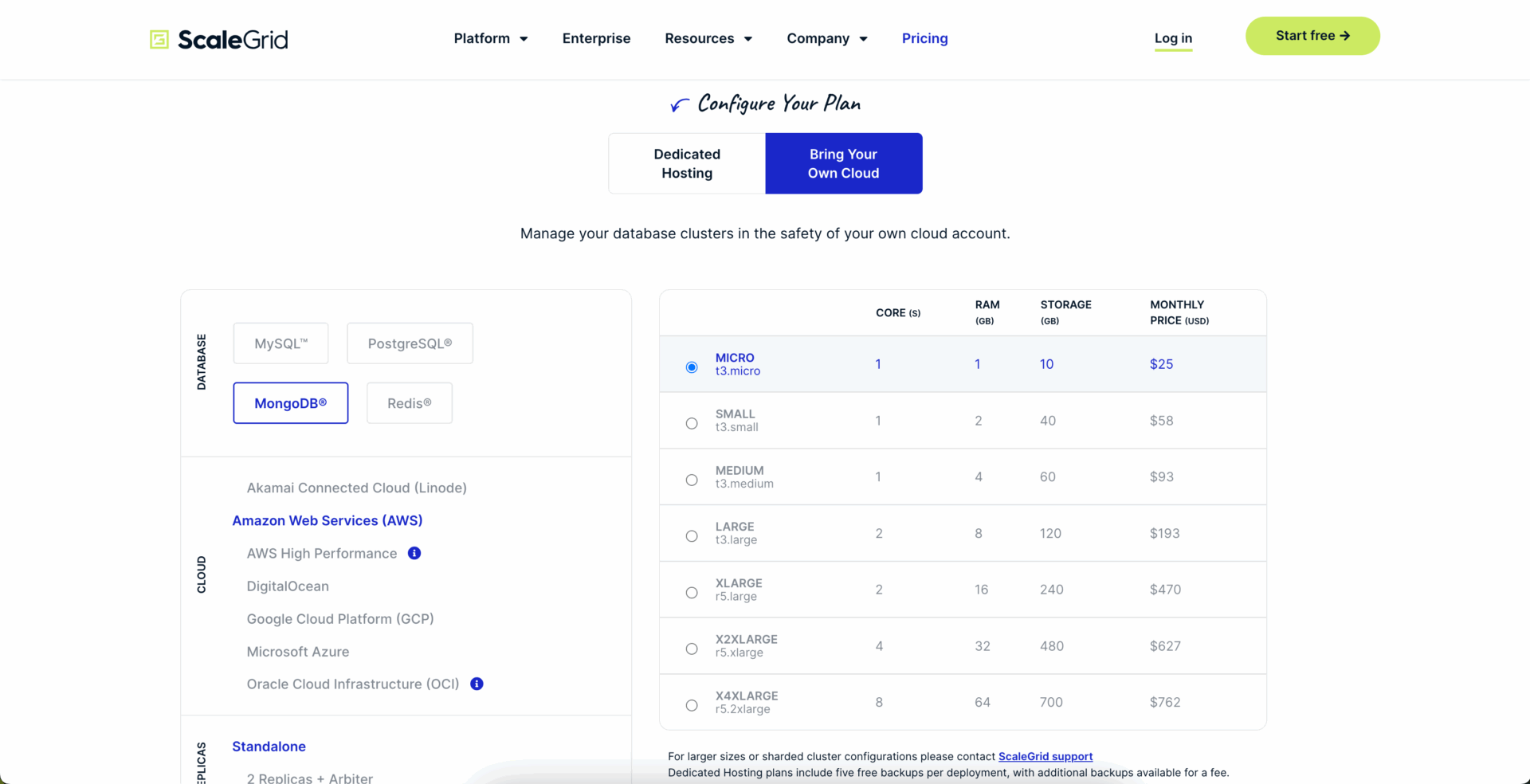Image resolution: width=1530 pixels, height=784 pixels.
Task: Pick the X4XLARGE r5.2xlarge radio option
Action: click(692, 705)
